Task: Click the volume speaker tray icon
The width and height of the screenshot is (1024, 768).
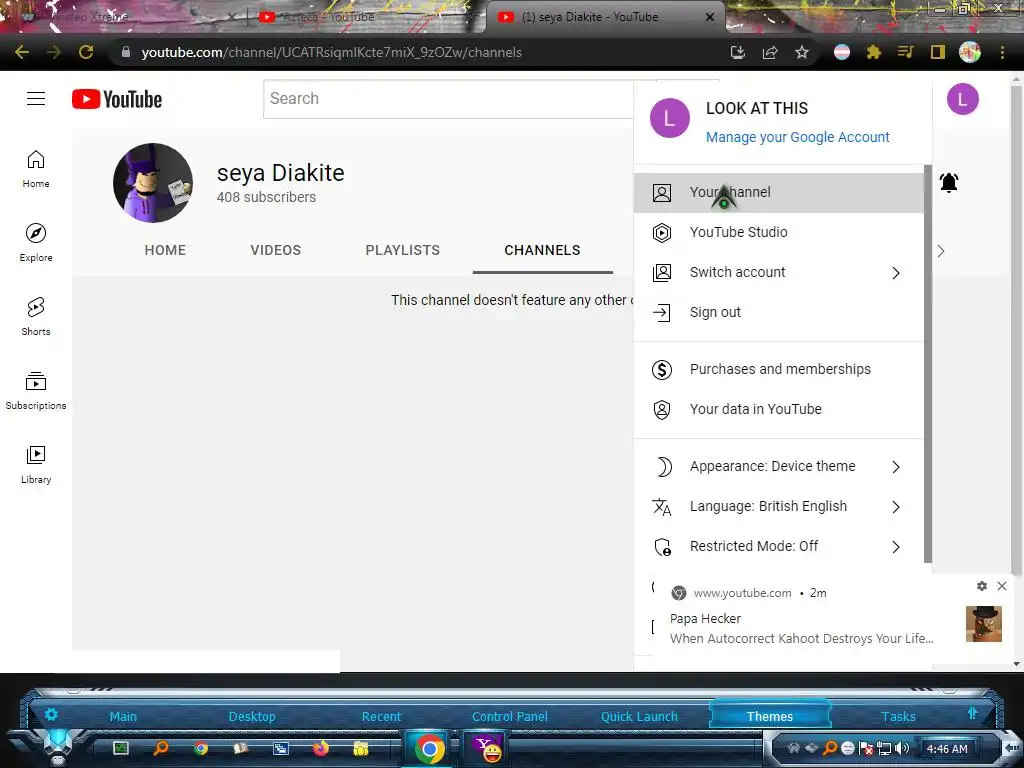Action: tap(902, 748)
